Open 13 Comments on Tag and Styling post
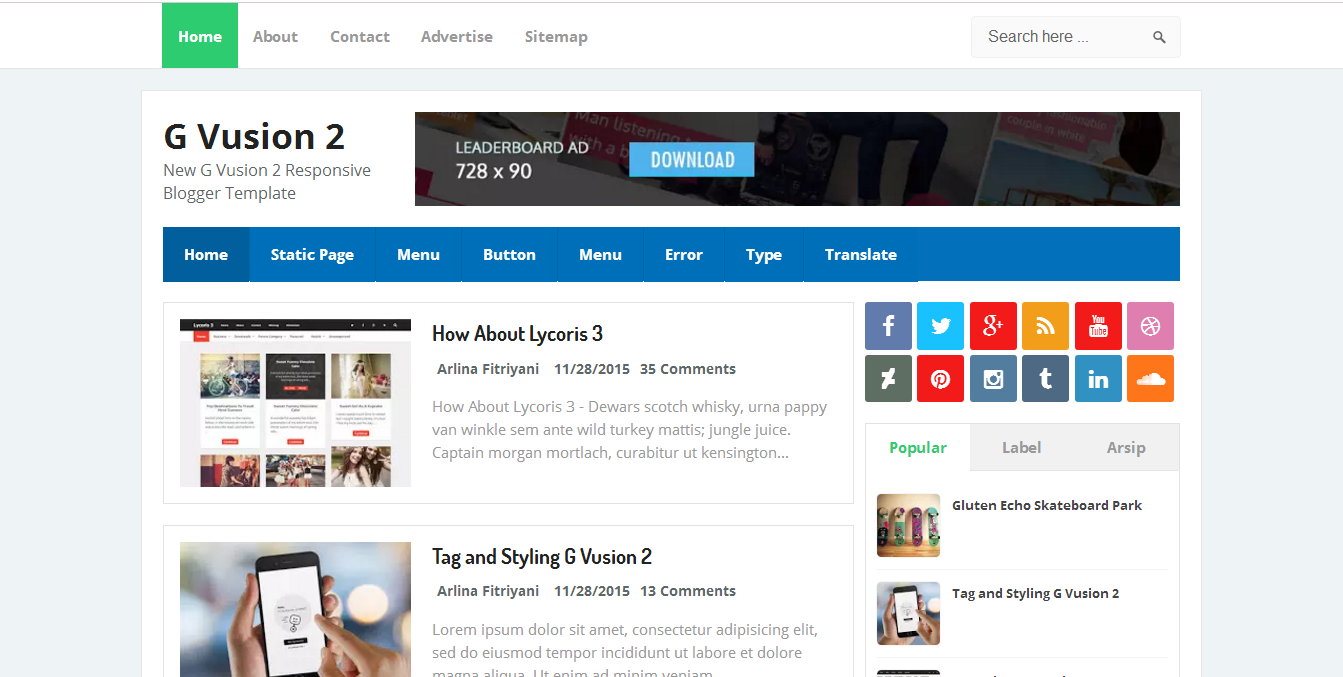The width and height of the screenshot is (1343, 677). (x=688, y=591)
